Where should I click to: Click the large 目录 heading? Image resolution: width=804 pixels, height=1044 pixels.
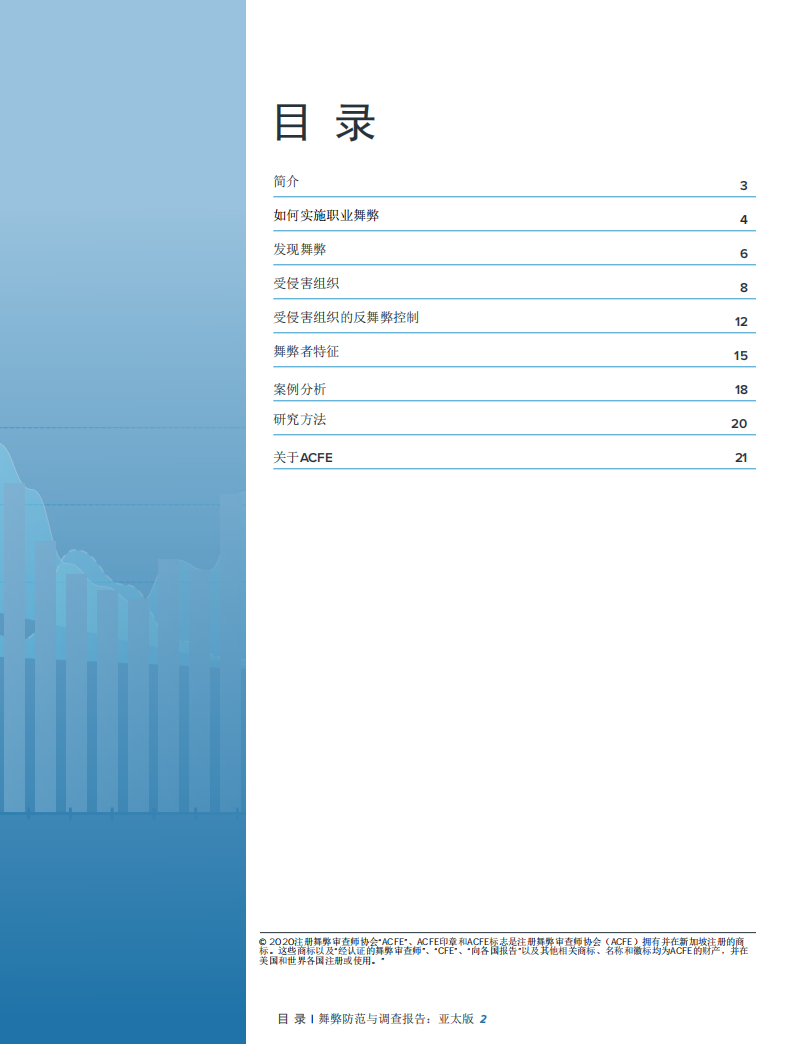pos(325,123)
